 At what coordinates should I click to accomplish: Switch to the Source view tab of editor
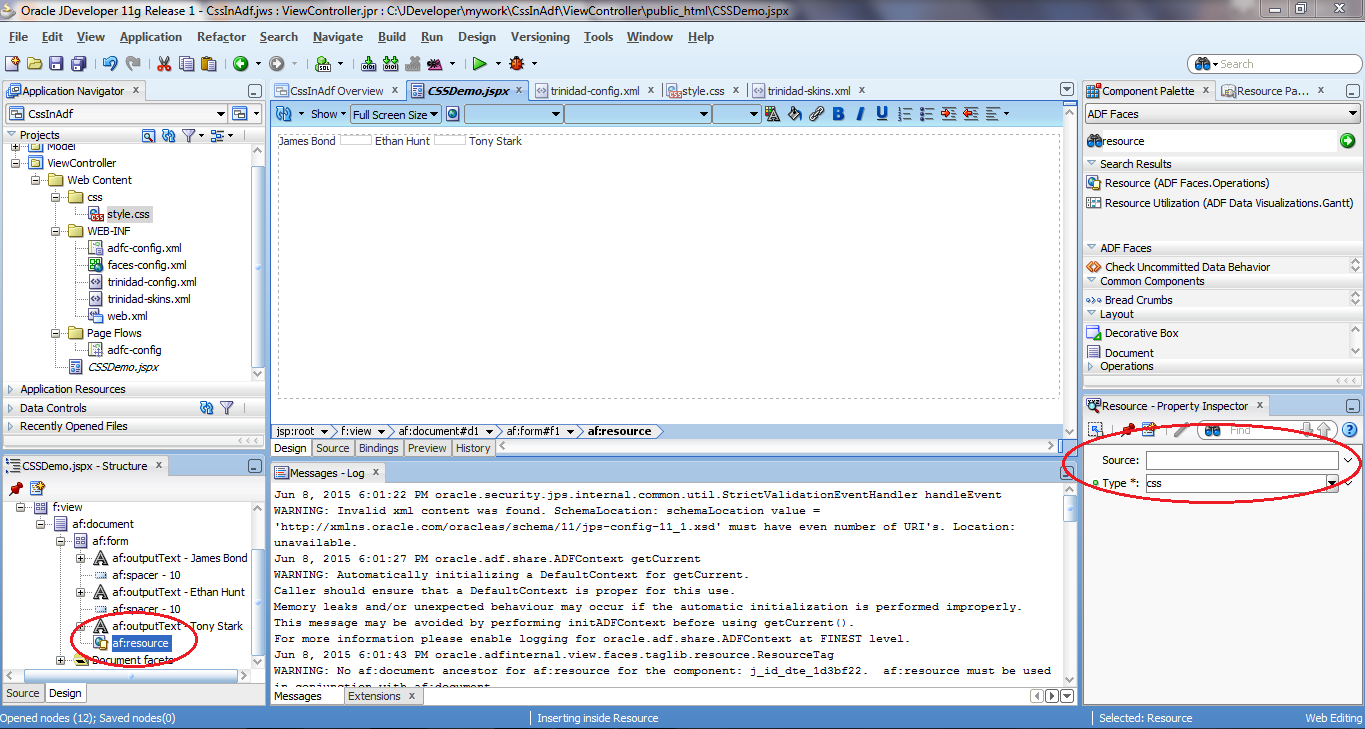click(333, 448)
